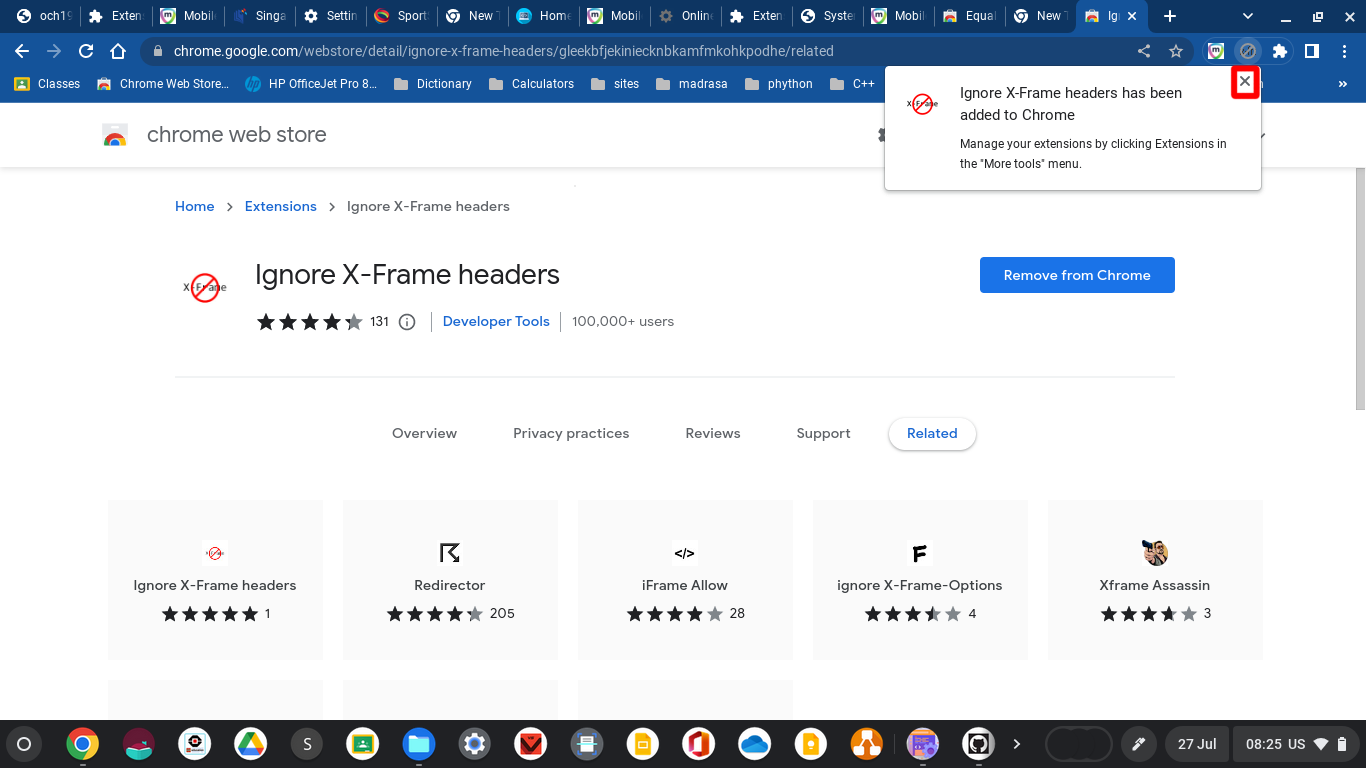Open the HP OfficeJet Pro bookmark
Image resolution: width=1366 pixels, height=768 pixels.
311,84
